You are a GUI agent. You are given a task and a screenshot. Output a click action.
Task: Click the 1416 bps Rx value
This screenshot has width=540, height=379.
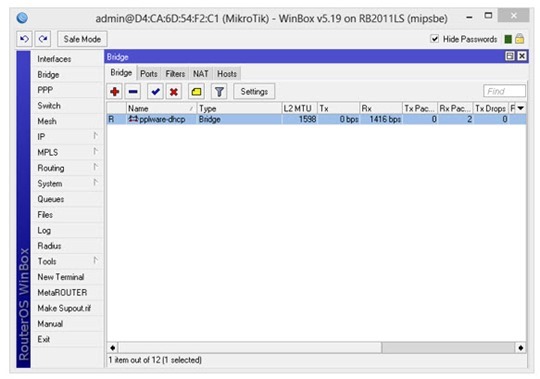(x=385, y=119)
